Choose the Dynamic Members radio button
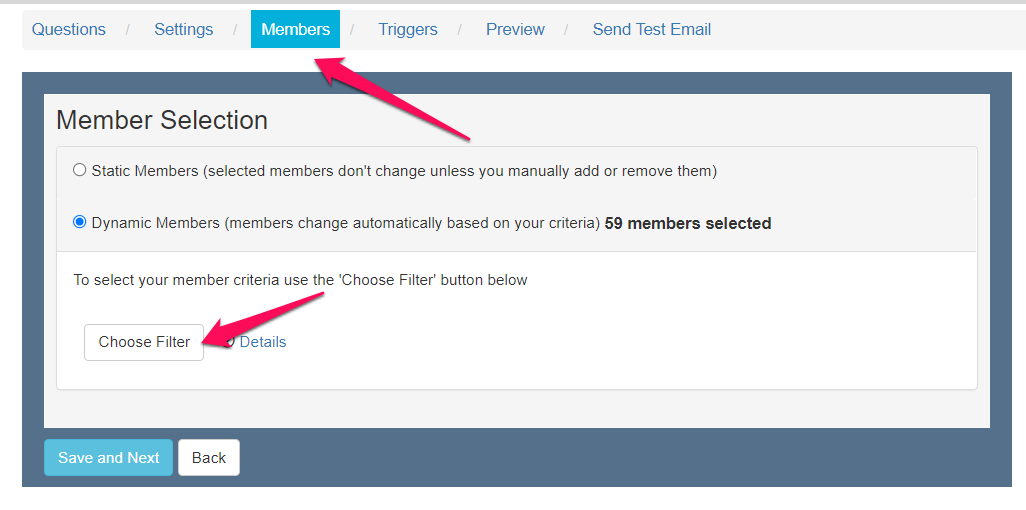Screen dimensions: 1026x510 click(80, 222)
